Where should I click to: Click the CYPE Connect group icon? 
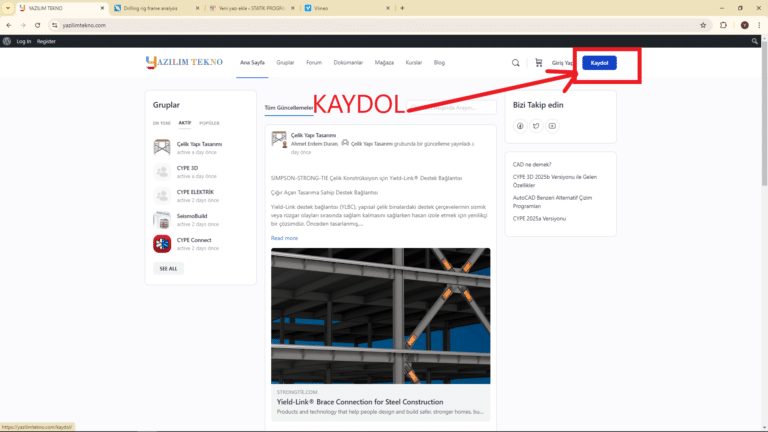point(162,243)
